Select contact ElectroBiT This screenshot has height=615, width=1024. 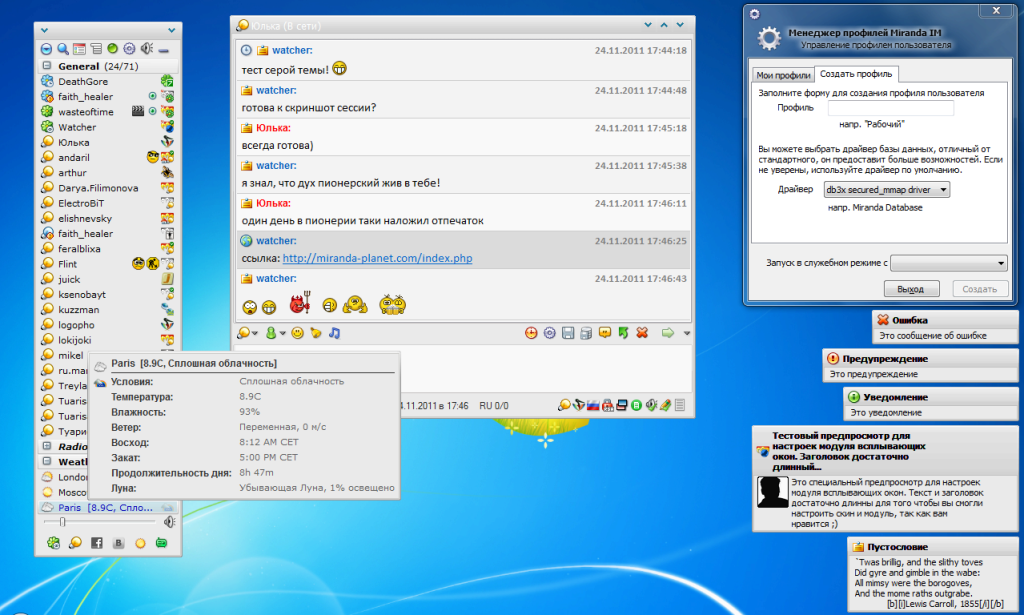pyautogui.click(x=107, y=203)
